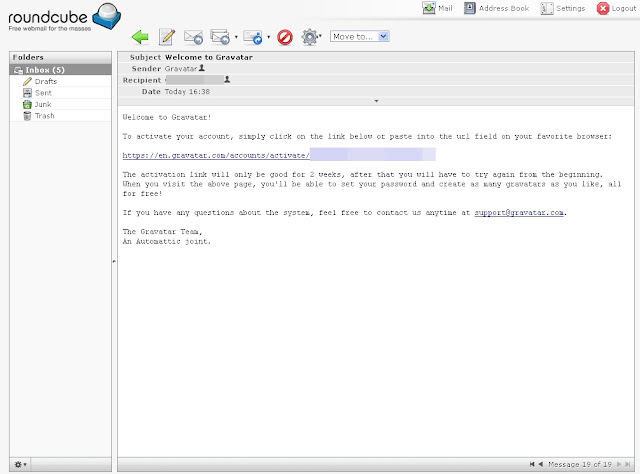Compose a new message with pencil icon
This screenshot has width=640, height=474.
click(x=167, y=37)
